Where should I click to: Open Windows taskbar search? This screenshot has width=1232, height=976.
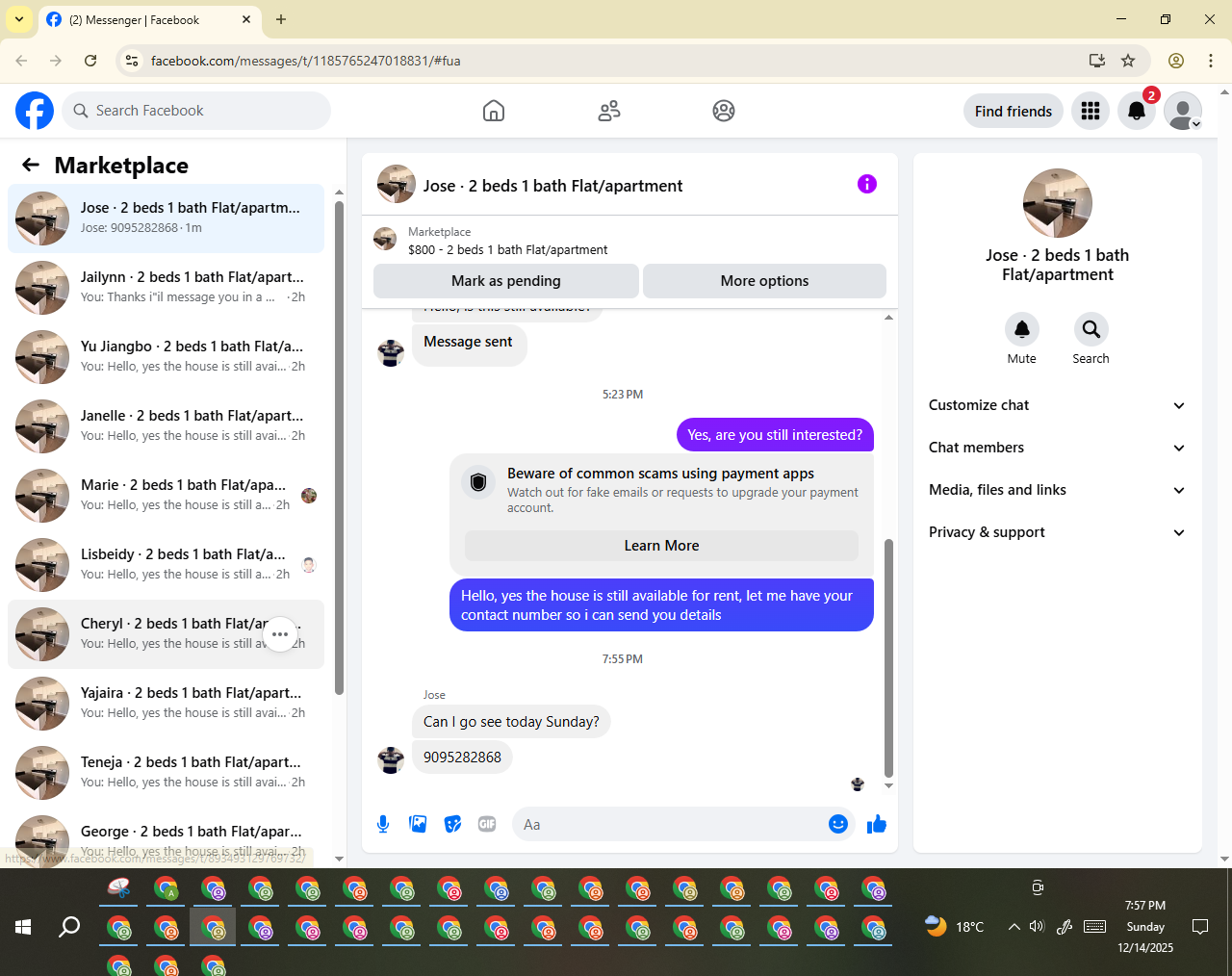click(69, 927)
